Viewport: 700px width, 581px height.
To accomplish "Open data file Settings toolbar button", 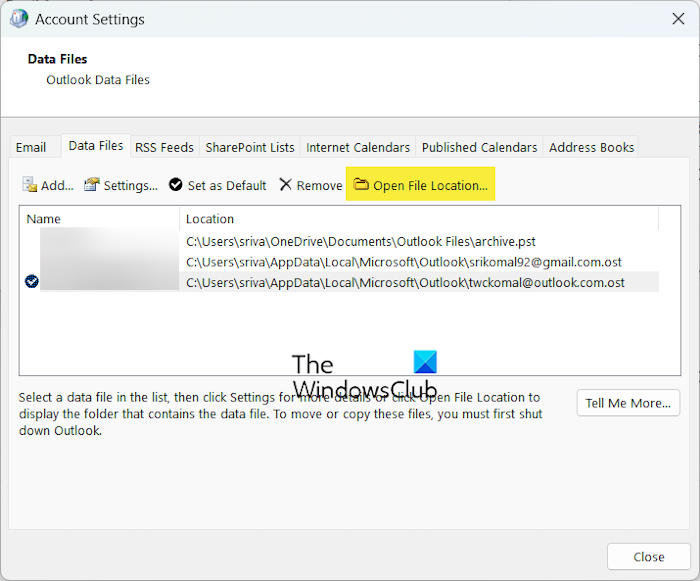I will (x=121, y=185).
